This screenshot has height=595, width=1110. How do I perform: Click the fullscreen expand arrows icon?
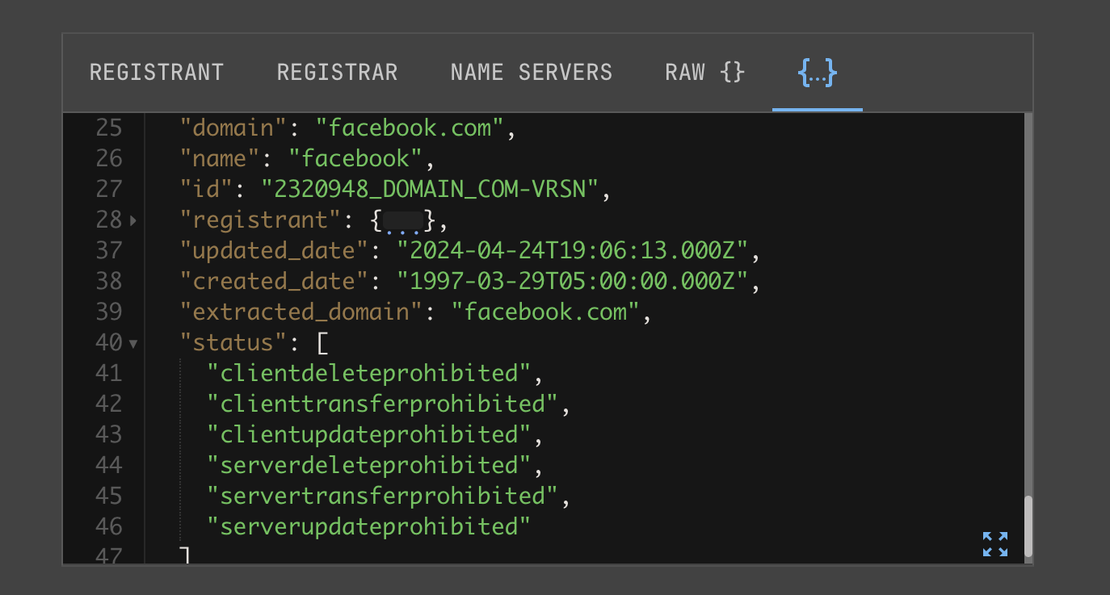994,544
